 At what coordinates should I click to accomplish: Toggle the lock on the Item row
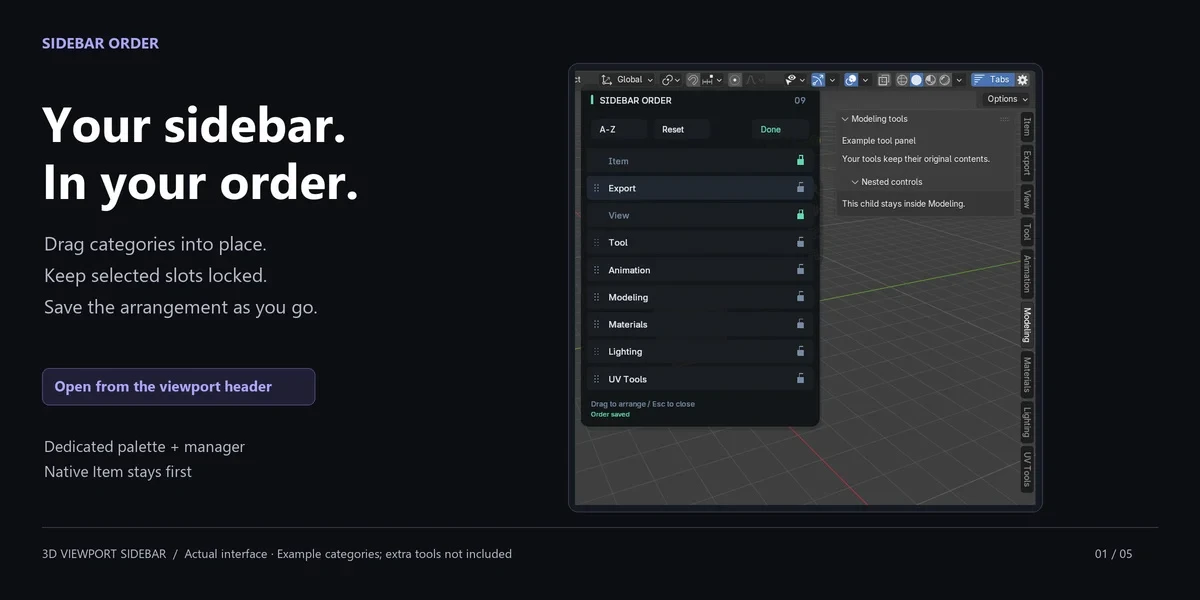click(x=800, y=160)
